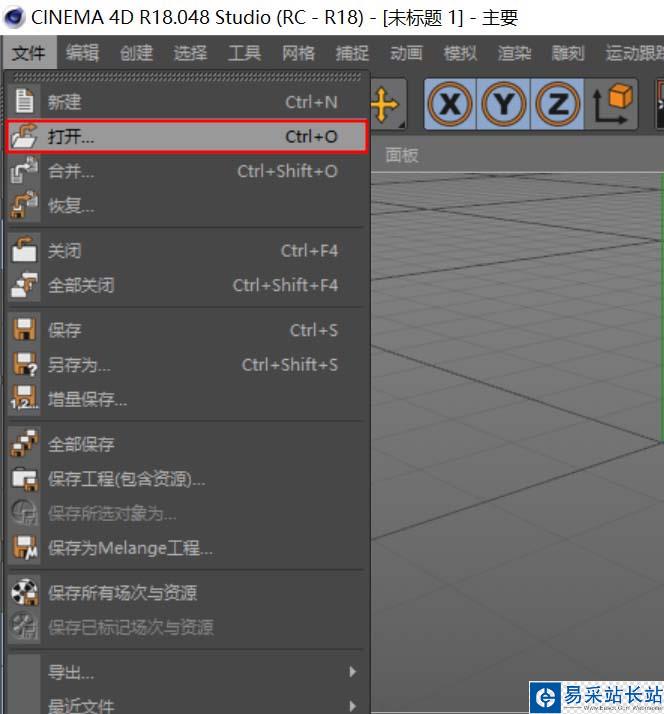Toggle the Y axis lock
This screenshot has height=714, width=664.
point(503,104)
